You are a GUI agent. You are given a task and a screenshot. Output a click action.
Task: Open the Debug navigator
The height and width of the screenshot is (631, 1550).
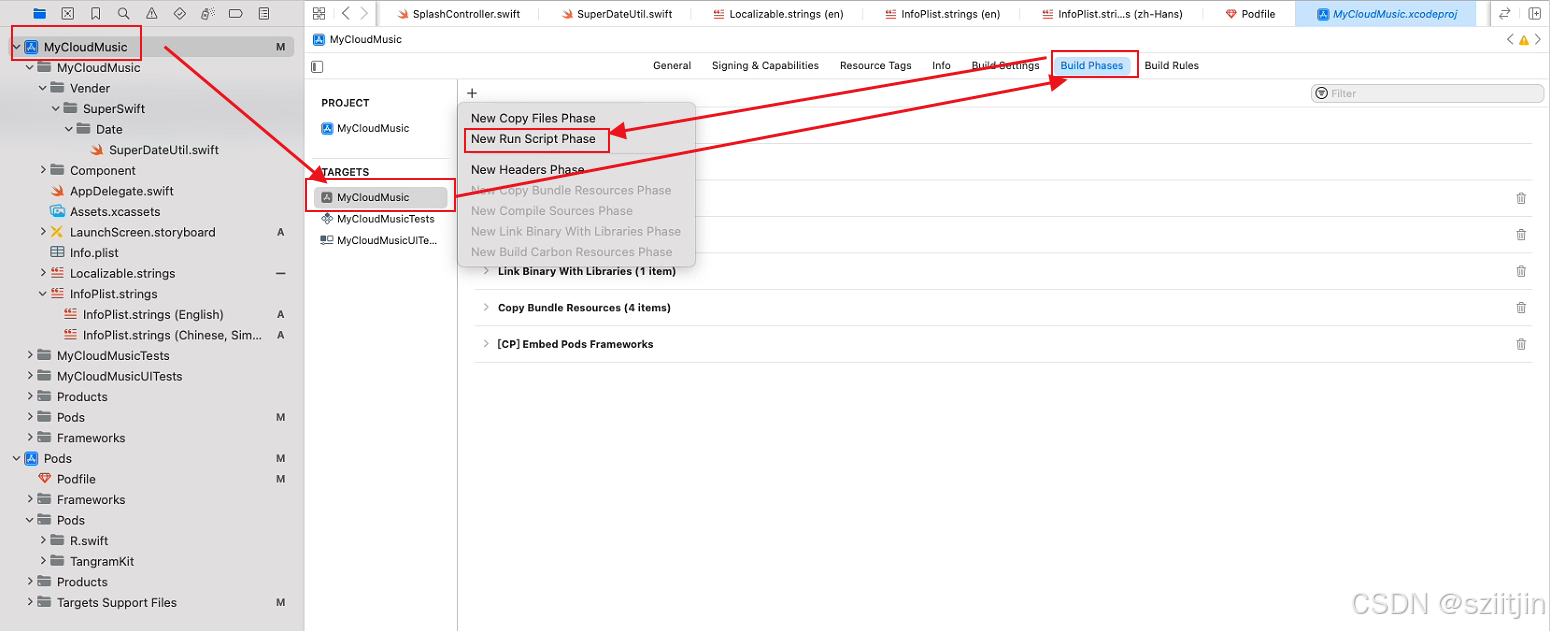[x=207, y=14]
